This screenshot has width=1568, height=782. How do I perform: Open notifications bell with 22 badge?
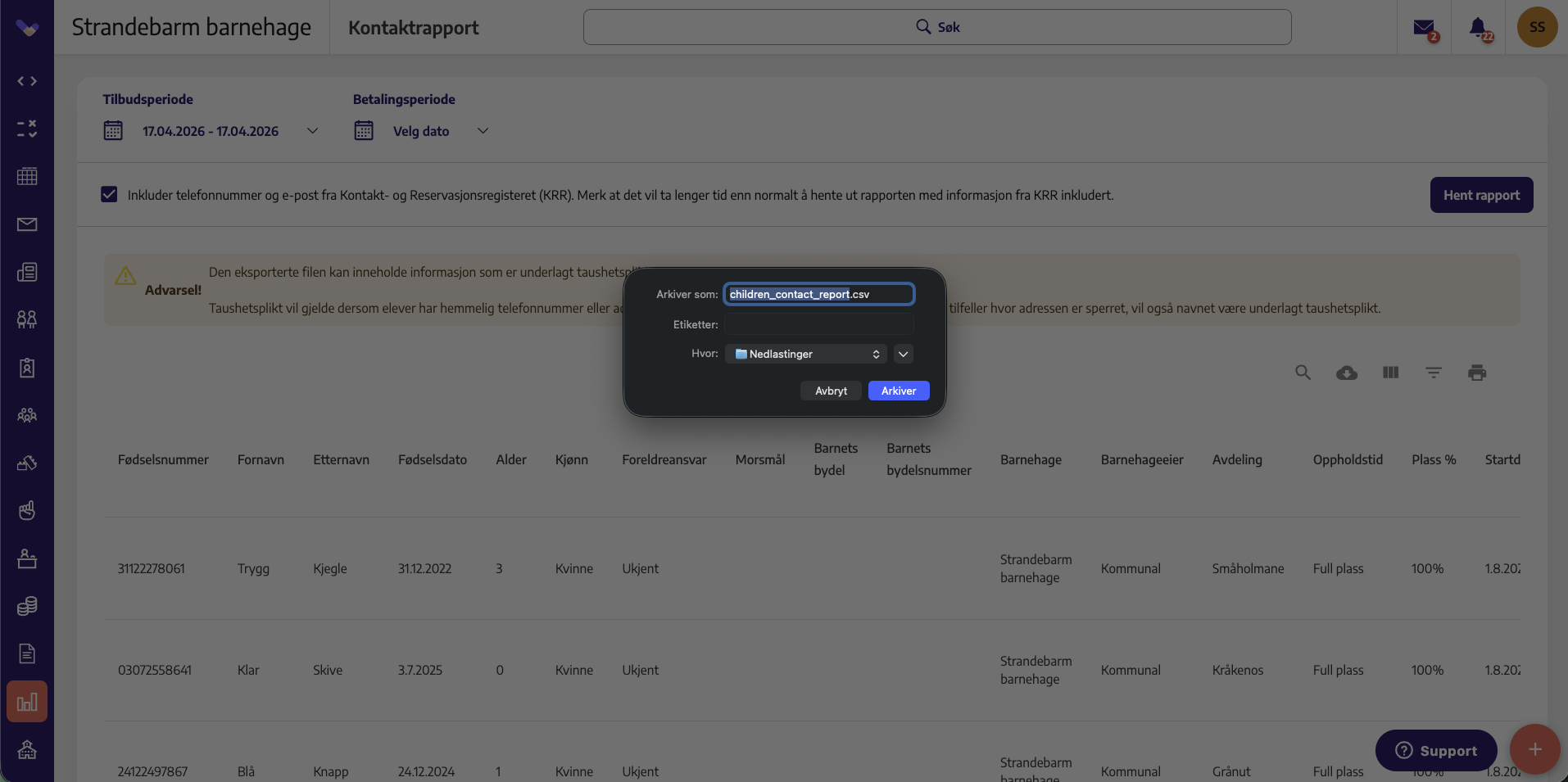pyautogui.click(x=1478, y=28)
